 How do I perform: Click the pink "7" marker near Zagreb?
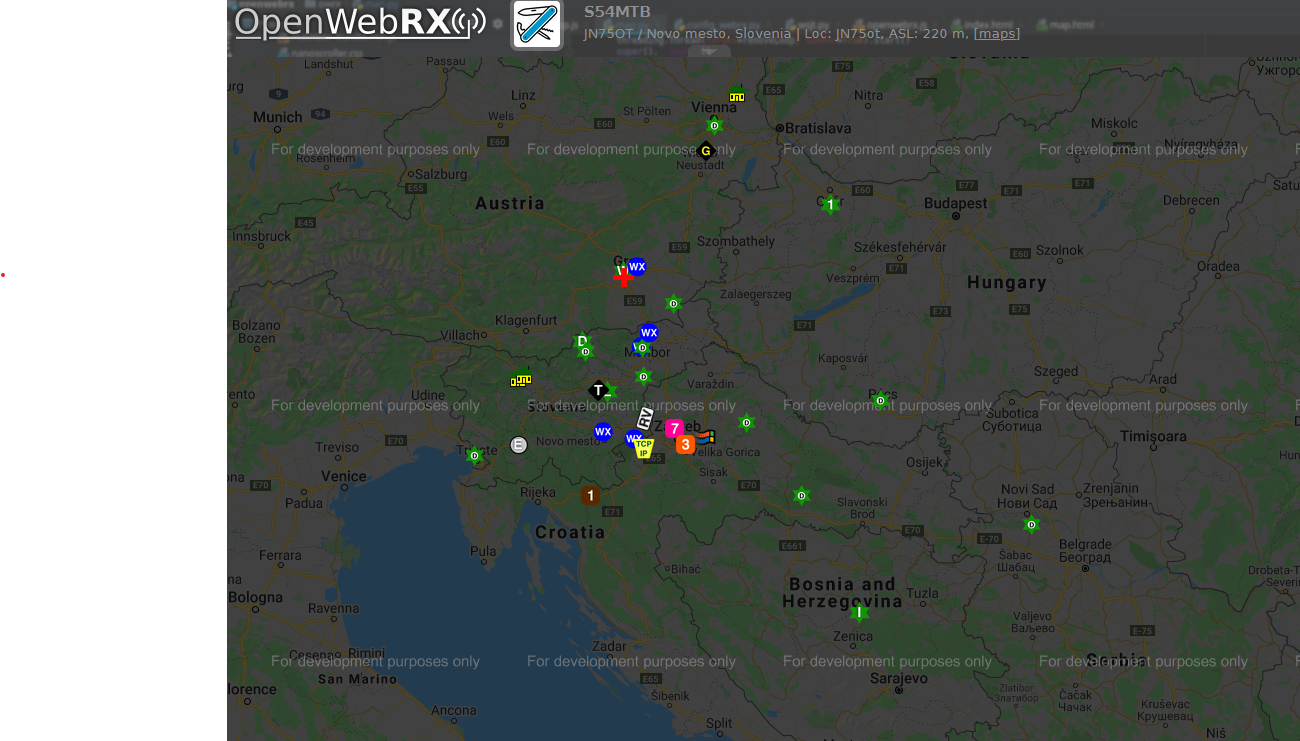click(674, 428)
